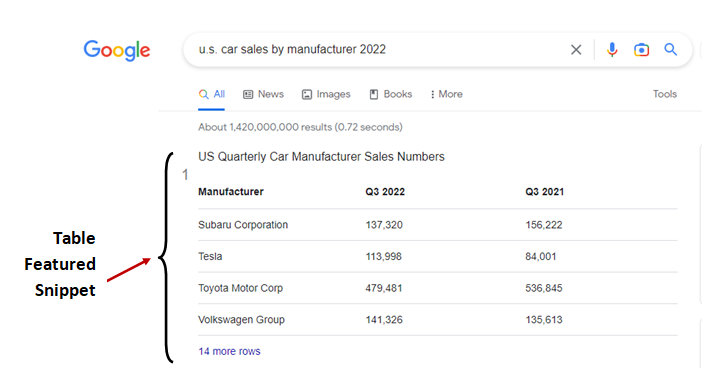Start voice search with microphone icon

pyautogui.click(x=612, y=49)
